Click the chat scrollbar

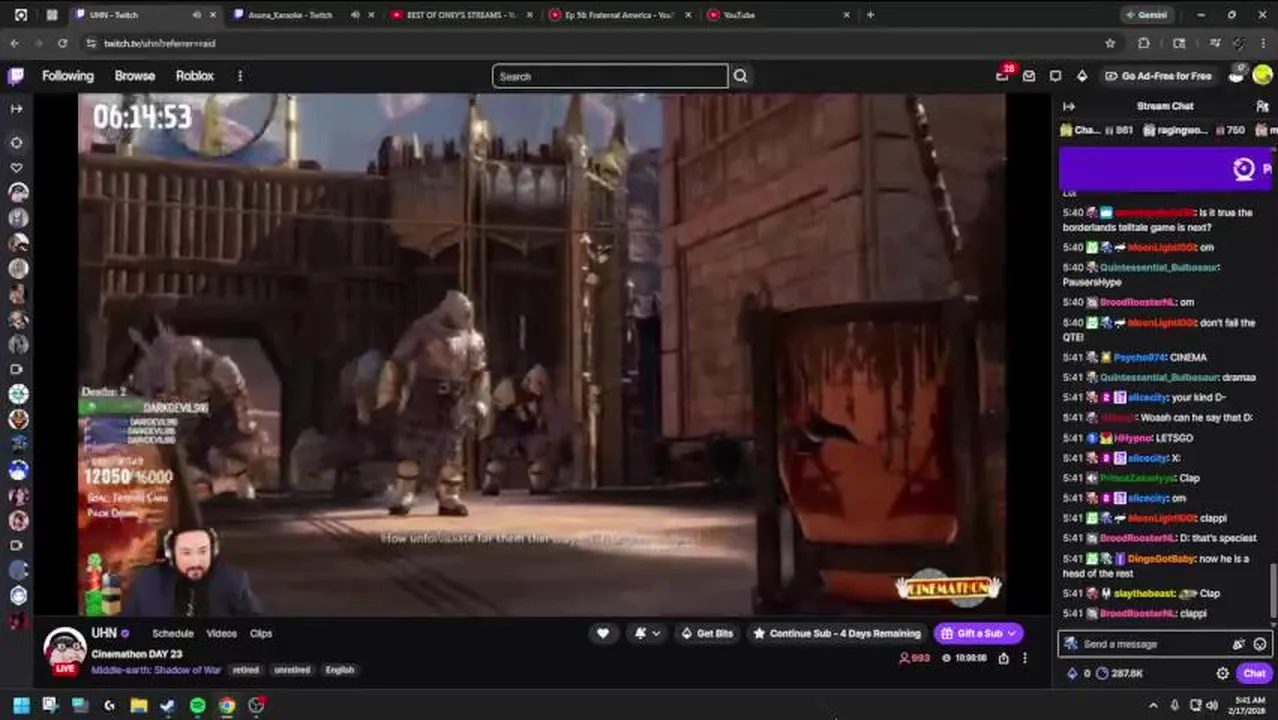click(x=1274, y=590)
